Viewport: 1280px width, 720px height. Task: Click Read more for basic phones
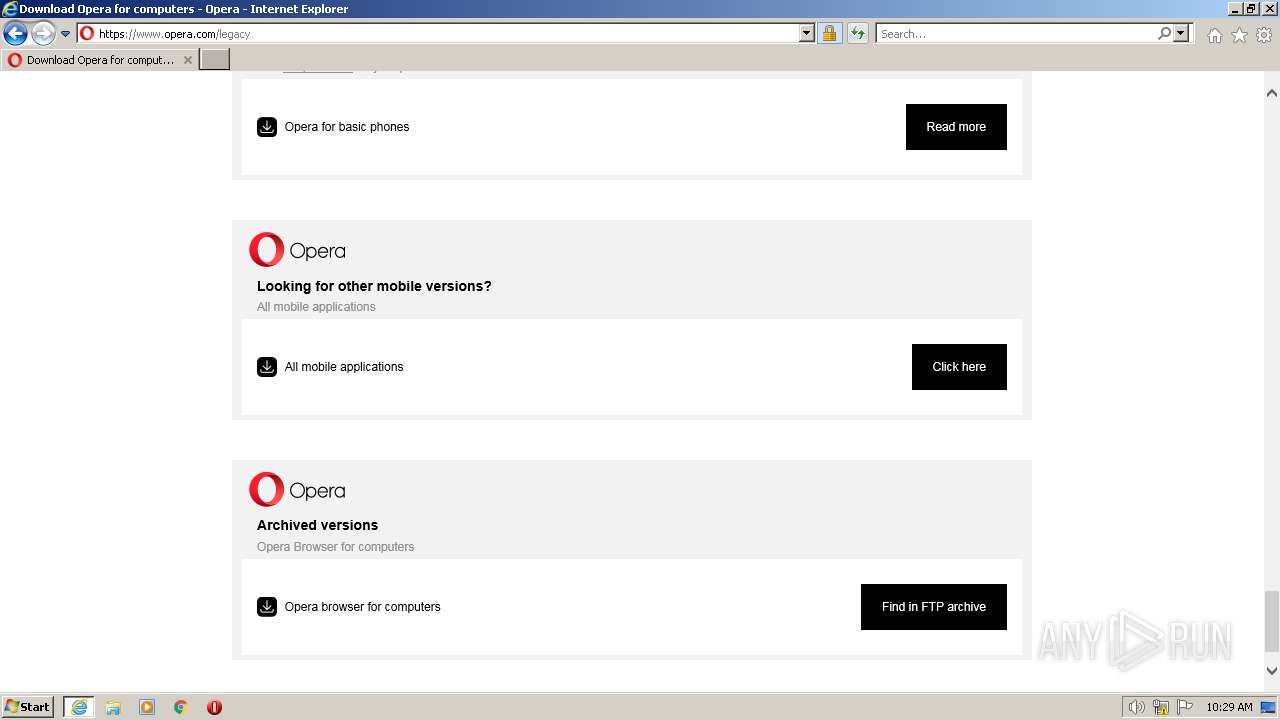(x=956, y=127)
